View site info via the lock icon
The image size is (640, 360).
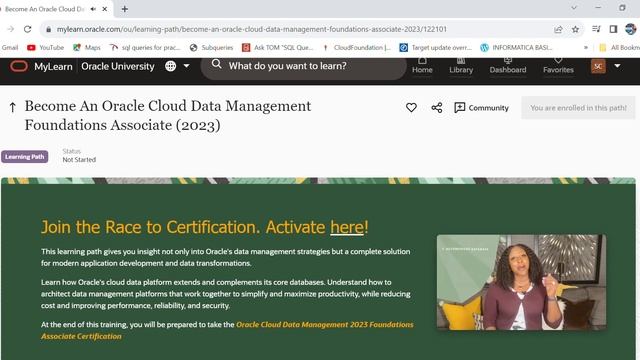(49, 29)
